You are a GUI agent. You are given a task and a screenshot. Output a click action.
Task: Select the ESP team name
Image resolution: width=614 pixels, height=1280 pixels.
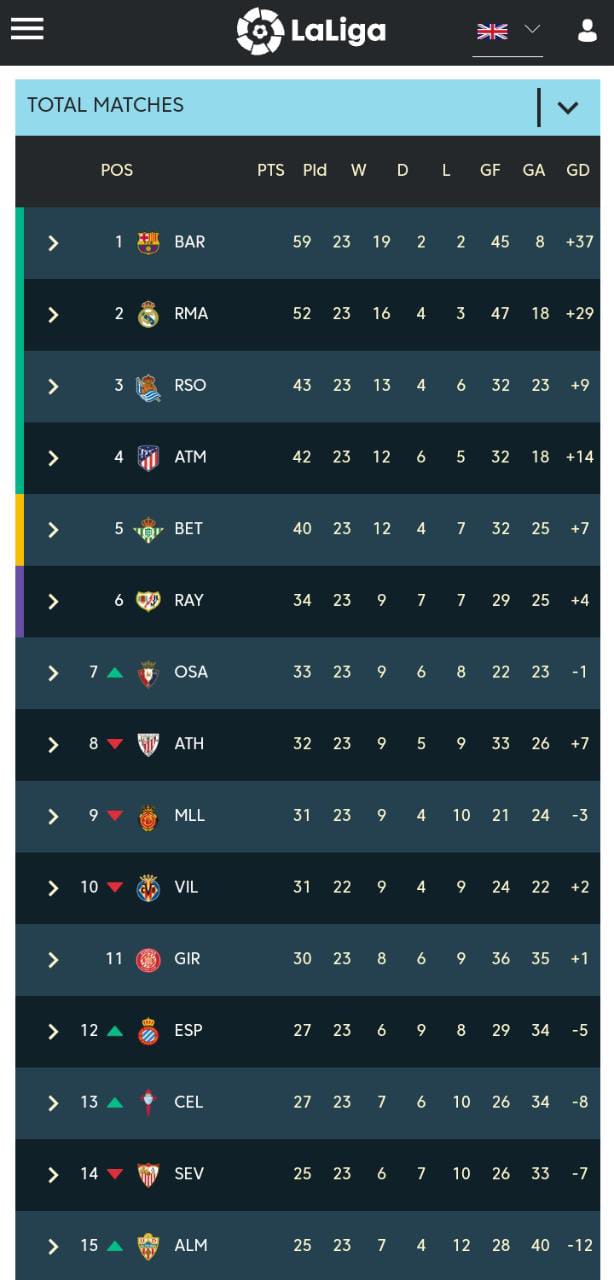point(188,1030)
